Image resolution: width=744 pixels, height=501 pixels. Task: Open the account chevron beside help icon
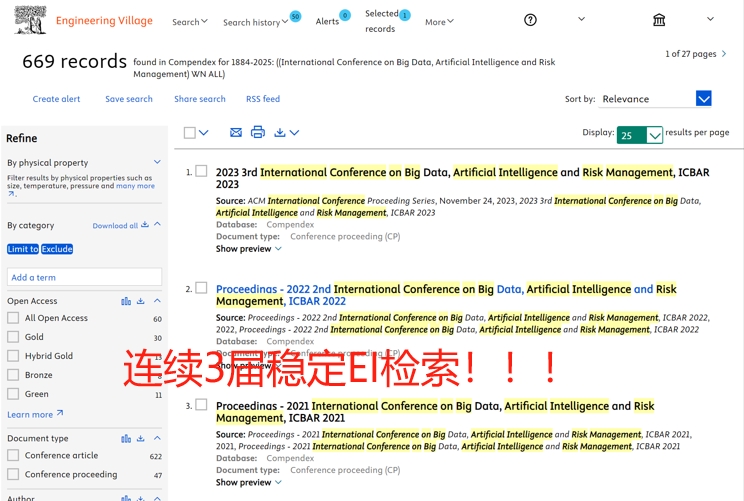pos(581,19)
